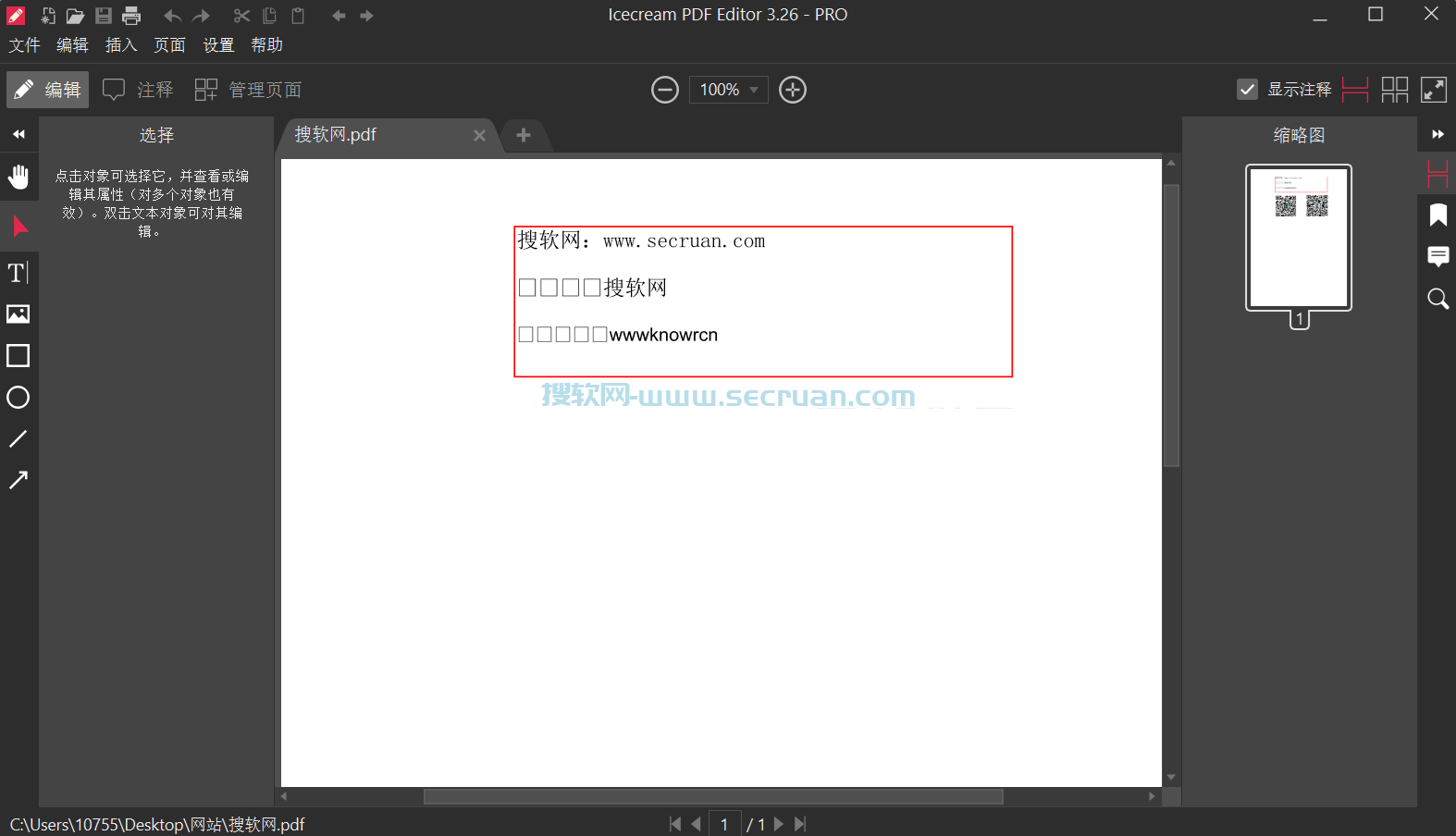Pick the Line drawing tool

coord(19,439)
